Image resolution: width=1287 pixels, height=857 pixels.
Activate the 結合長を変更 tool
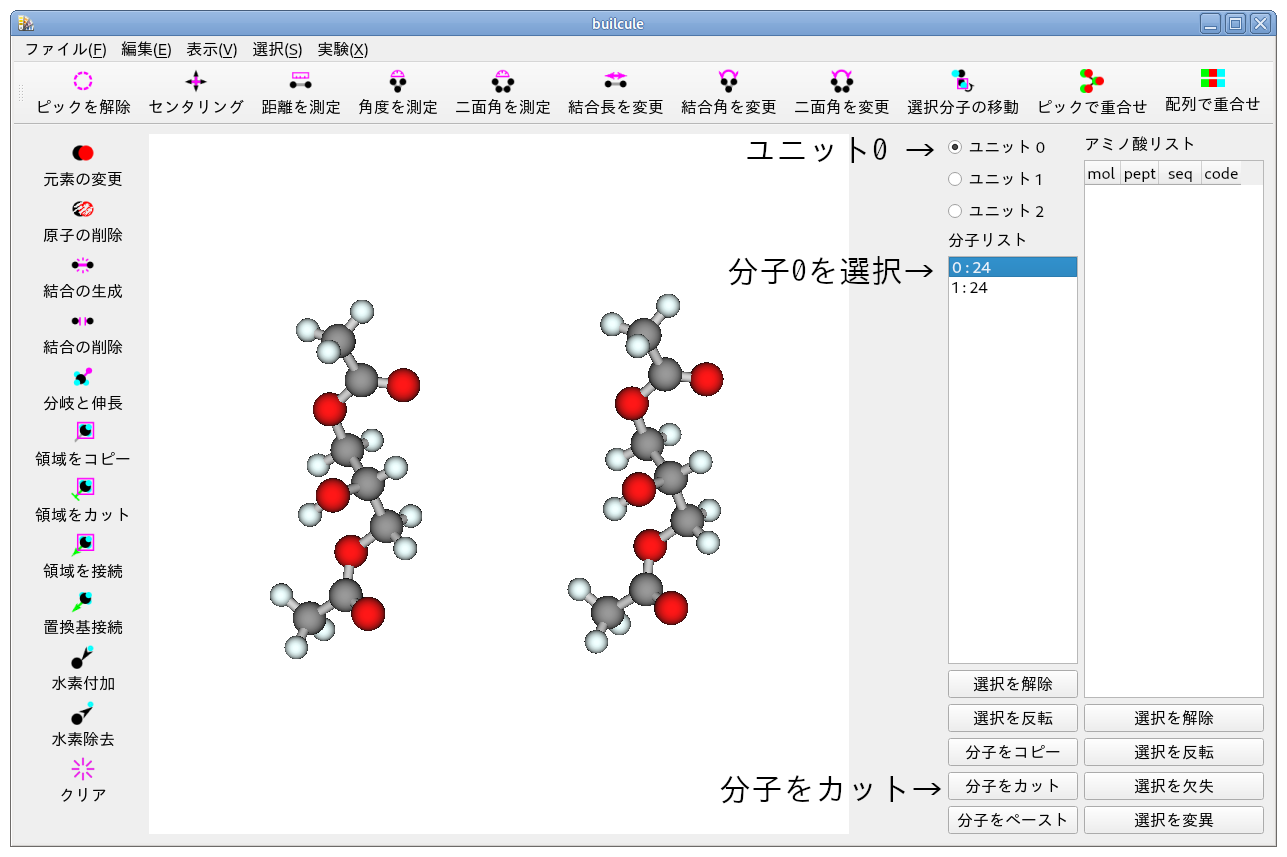(614, 93)
